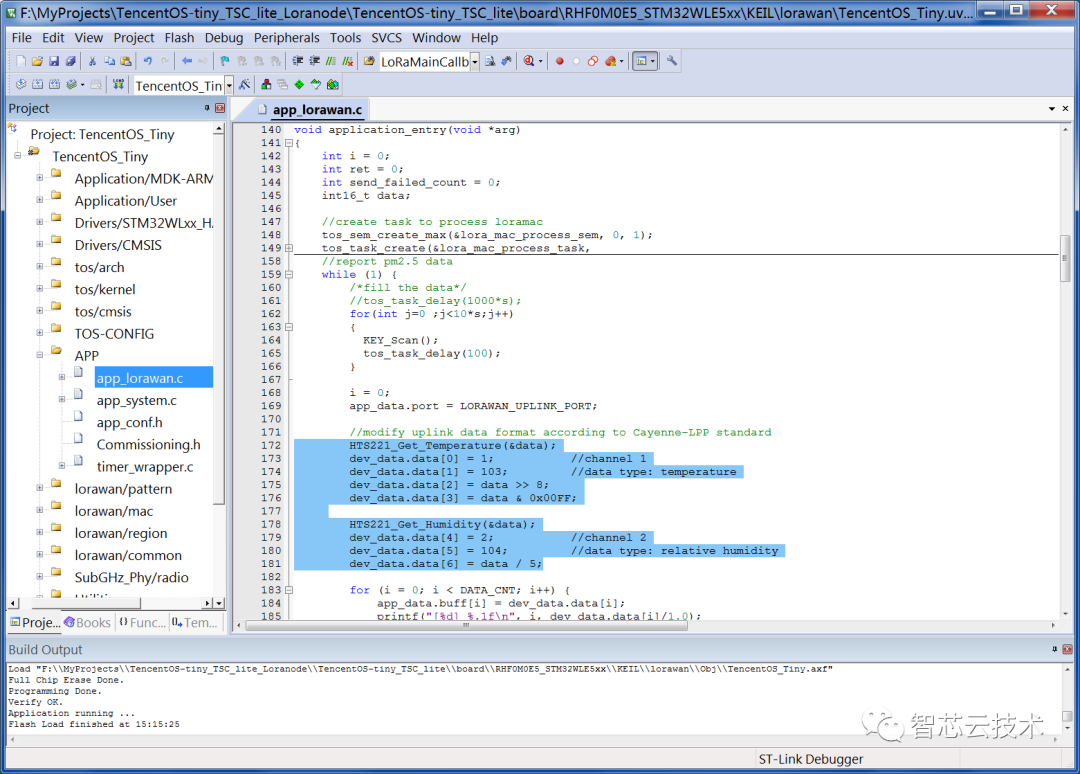This screenshot has width=1080, height=774.
Task: Select the tos/kernel group
Action: pyautogui.click(x=105, y=289)
